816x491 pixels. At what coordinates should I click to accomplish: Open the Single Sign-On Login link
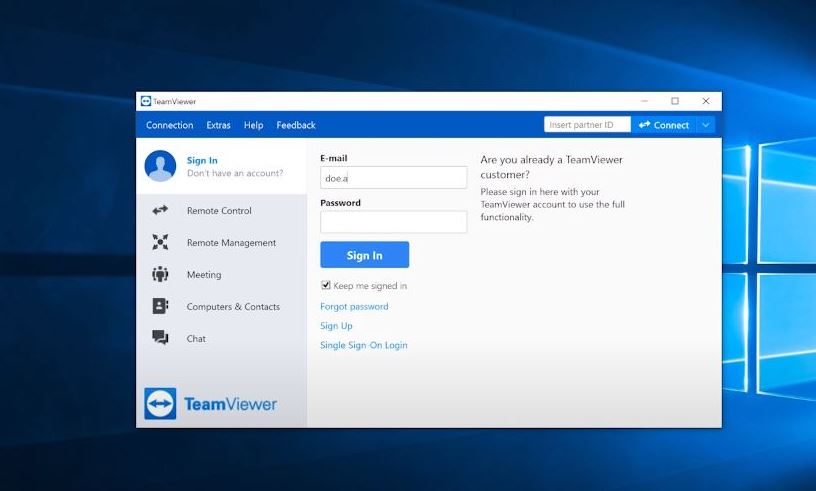(x=364, y=345)
